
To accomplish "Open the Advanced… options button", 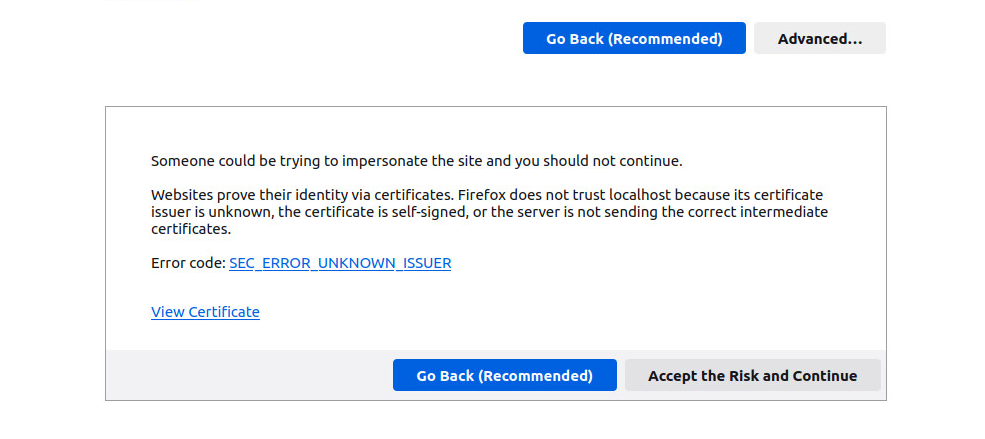I will coord(820,38).
